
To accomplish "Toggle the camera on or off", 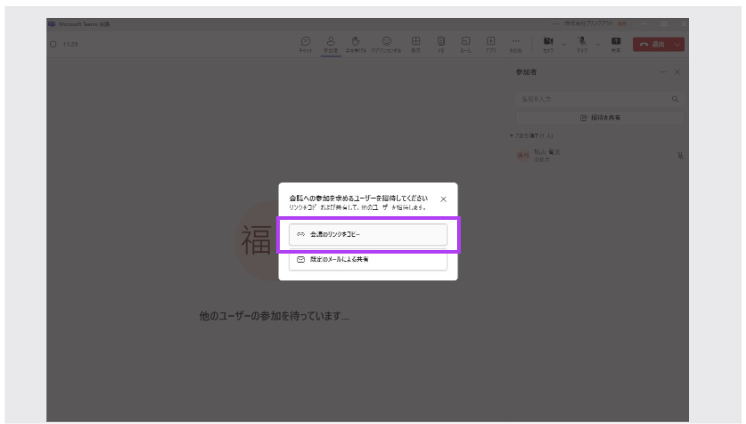I will pyautogui.click(x=549, y=44).
